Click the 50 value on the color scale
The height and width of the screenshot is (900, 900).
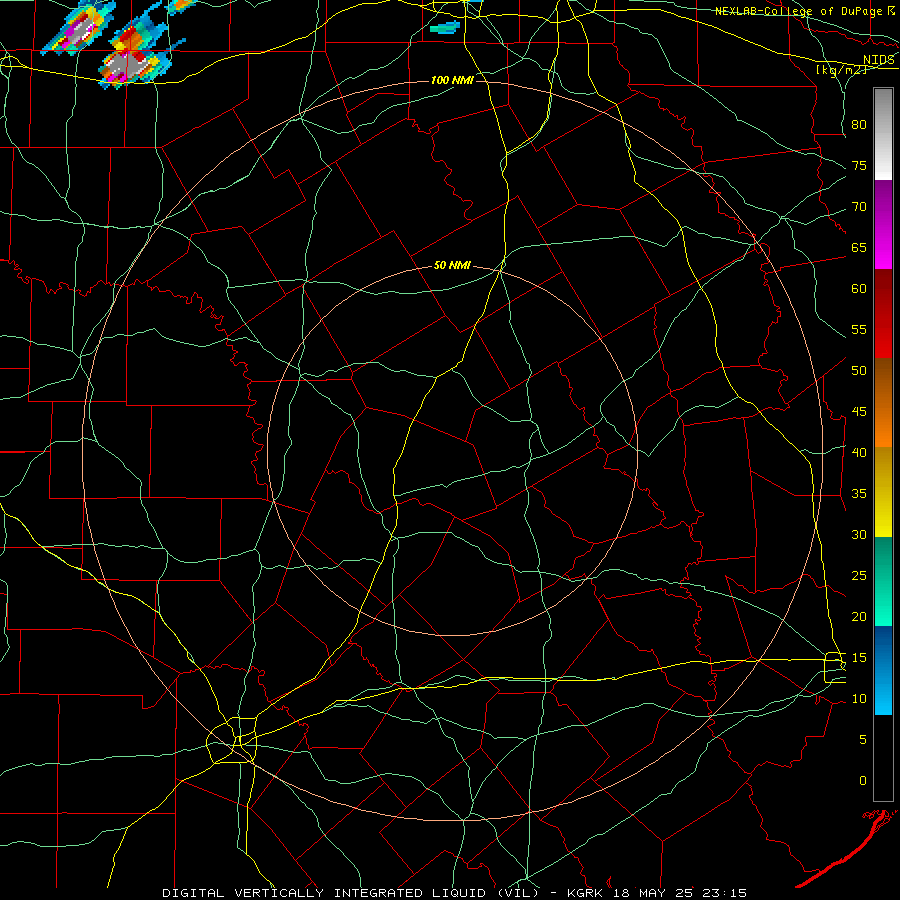(859, 370)
